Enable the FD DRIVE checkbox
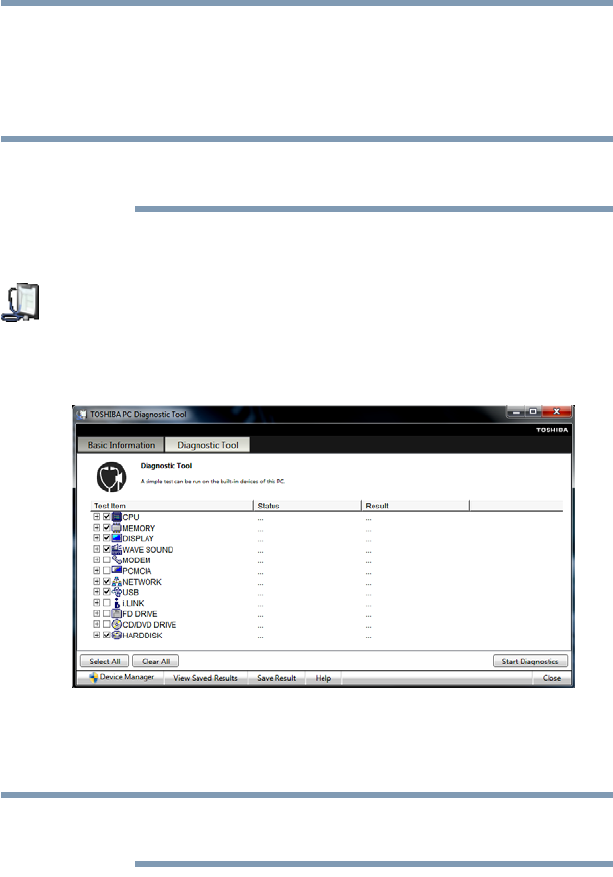Image resolution: width=613 pixels, height=877 pixels. [106, 614]
